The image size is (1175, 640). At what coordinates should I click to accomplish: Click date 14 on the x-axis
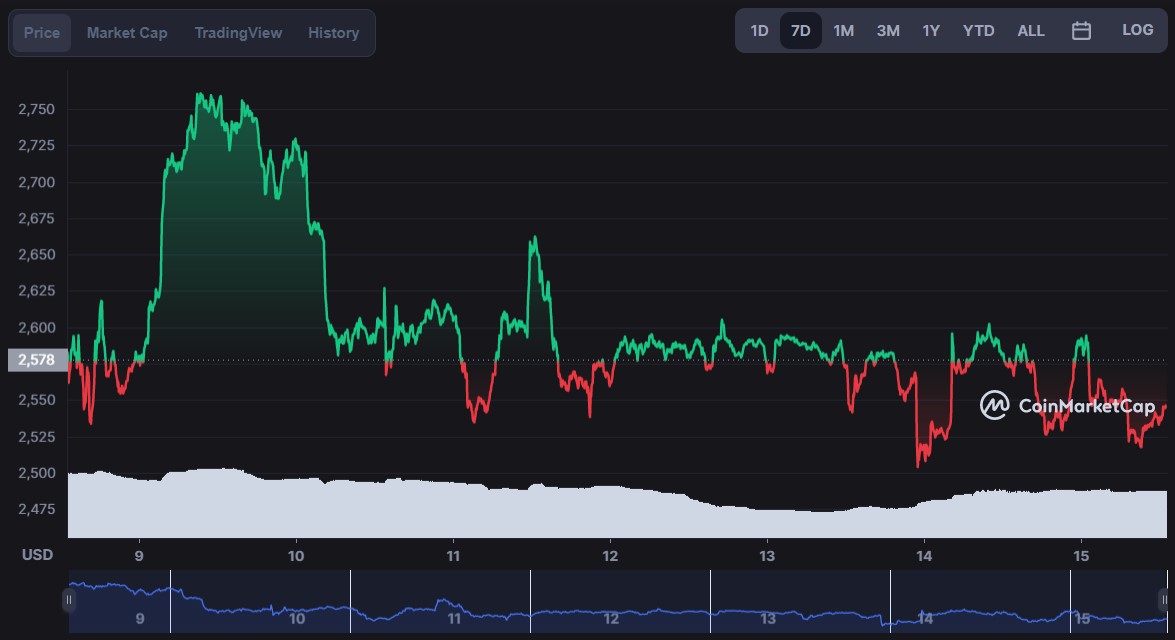click(924, 556)
